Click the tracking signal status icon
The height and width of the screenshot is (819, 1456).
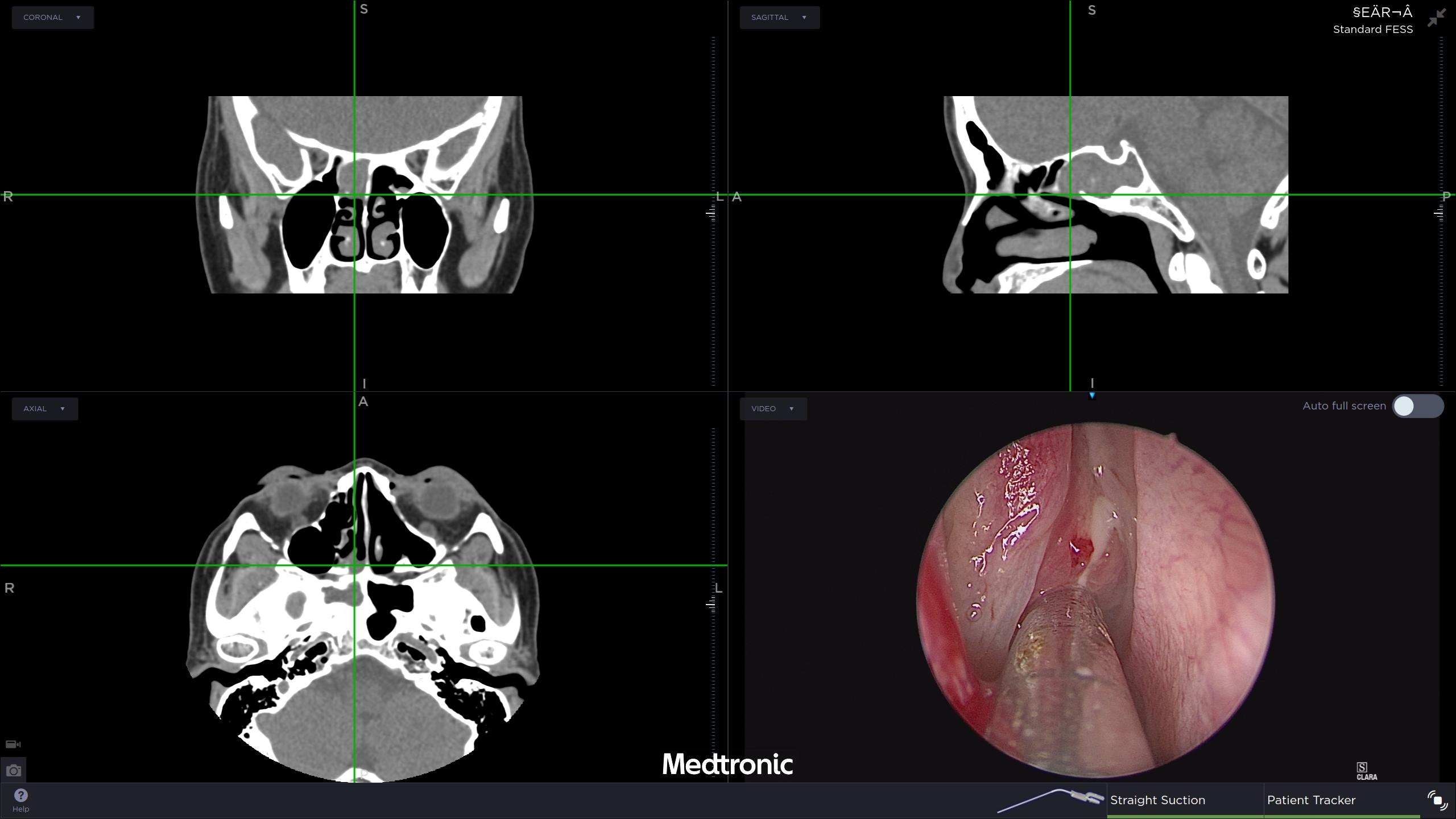[x=1437, y=800]
